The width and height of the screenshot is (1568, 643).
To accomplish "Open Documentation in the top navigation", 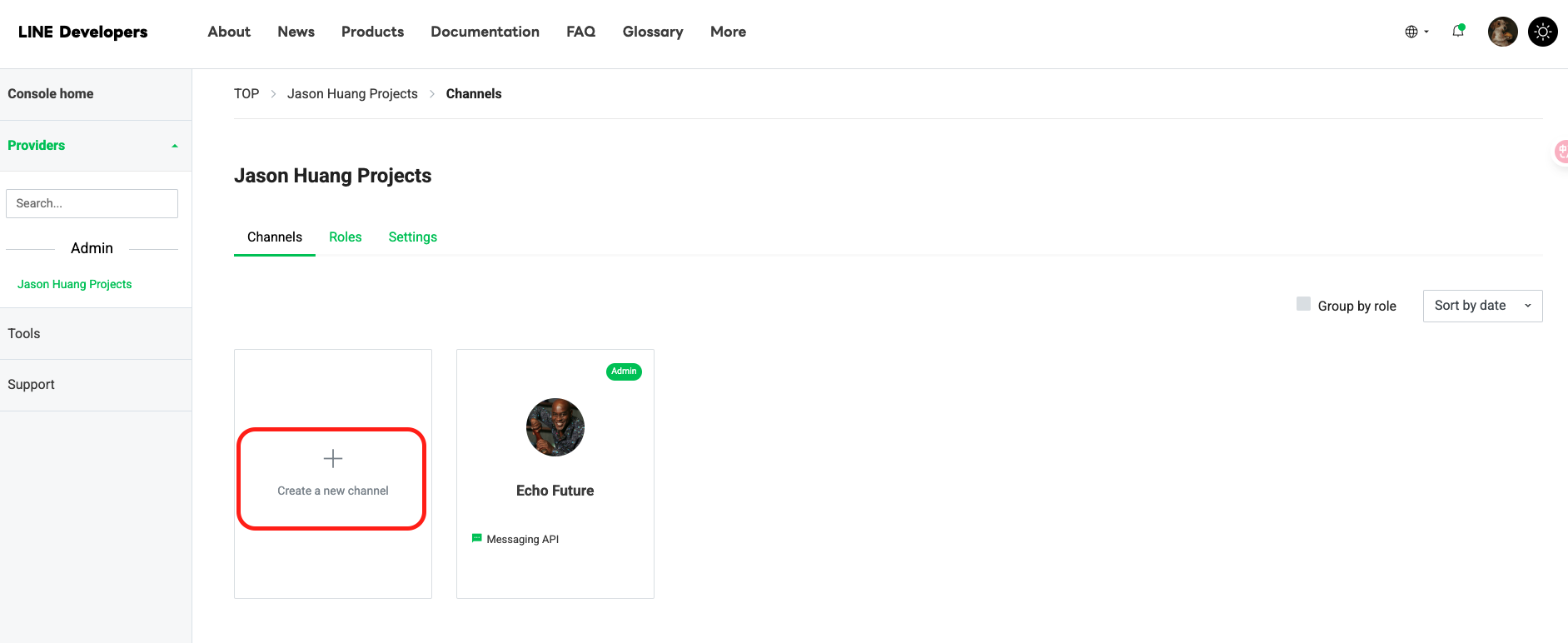I will pos(485,32).
